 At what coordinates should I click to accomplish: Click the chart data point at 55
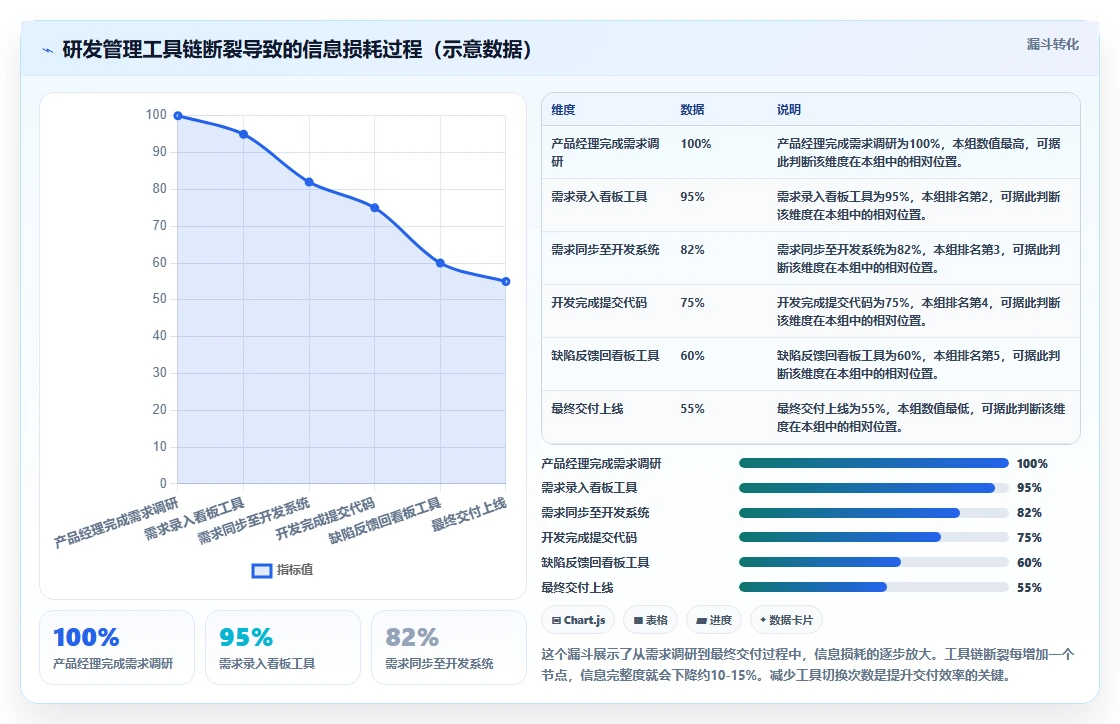506,281
